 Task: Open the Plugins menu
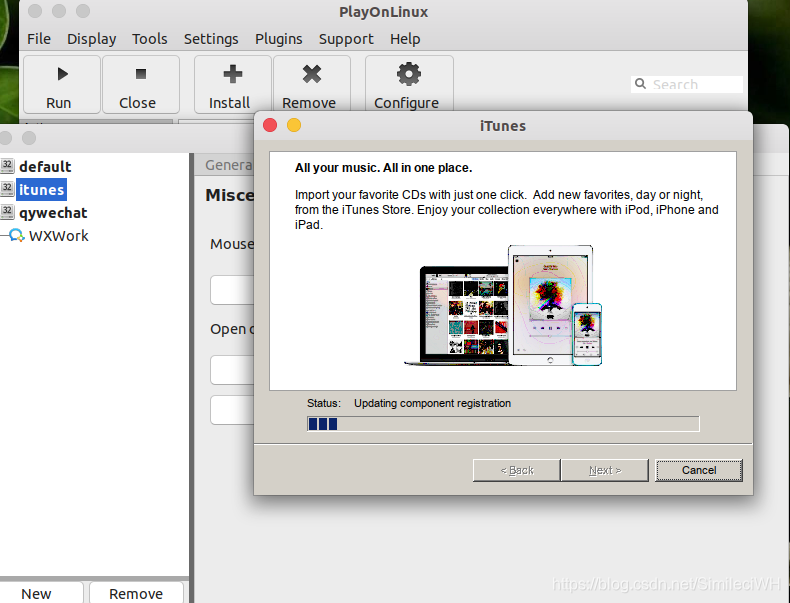point(279,39)
